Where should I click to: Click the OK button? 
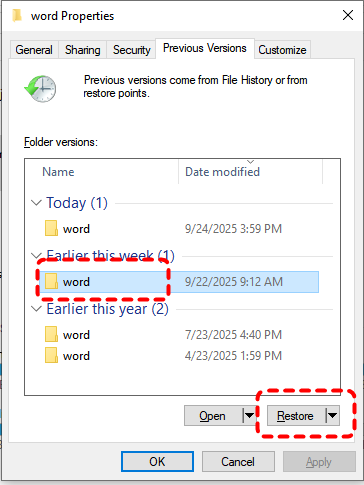tap(157, 462)
